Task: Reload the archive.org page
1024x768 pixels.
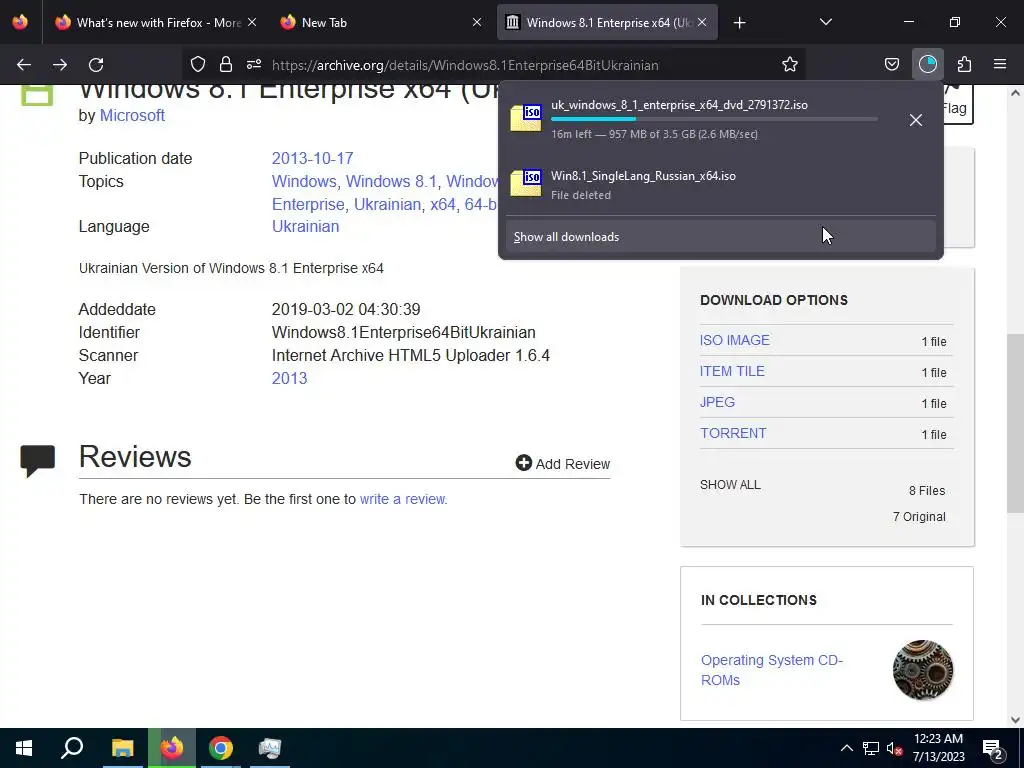Action: point(96,65)
